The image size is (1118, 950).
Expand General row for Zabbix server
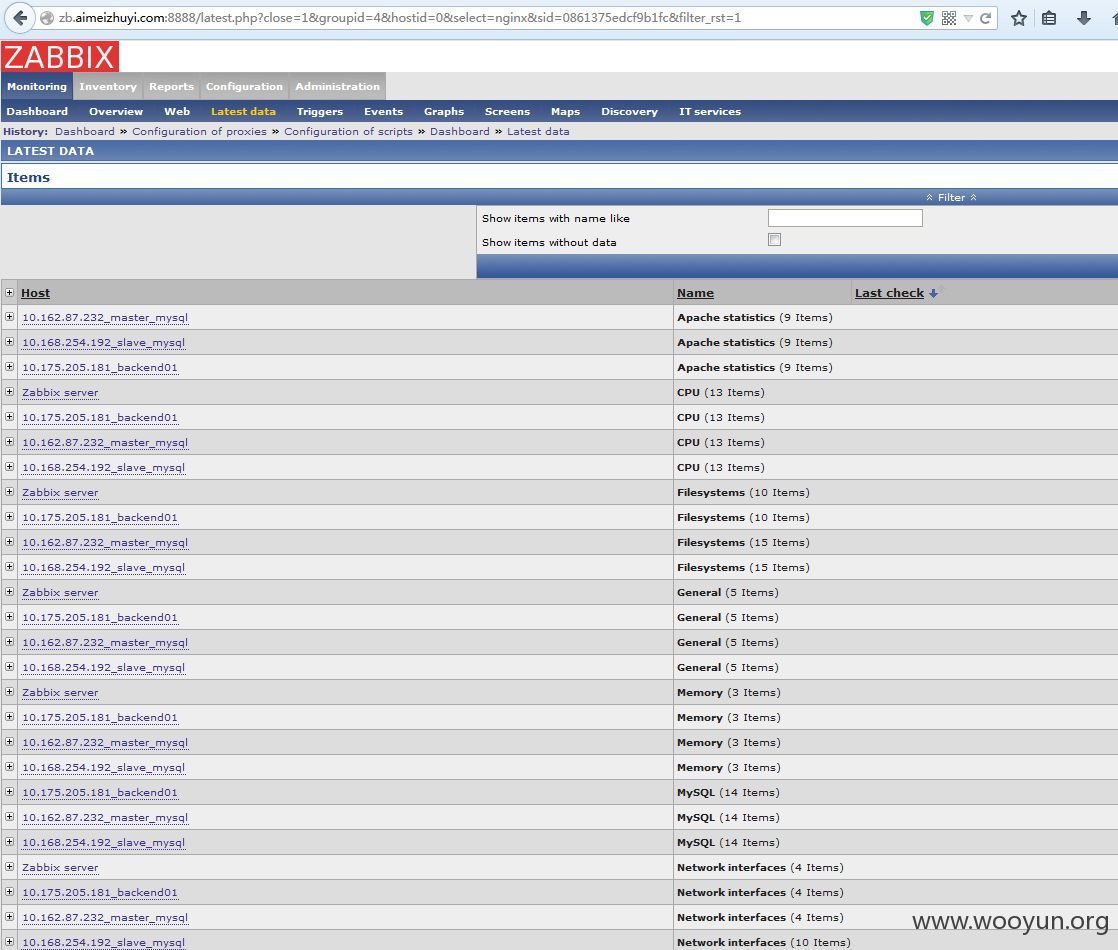click(x=9, y=591)
